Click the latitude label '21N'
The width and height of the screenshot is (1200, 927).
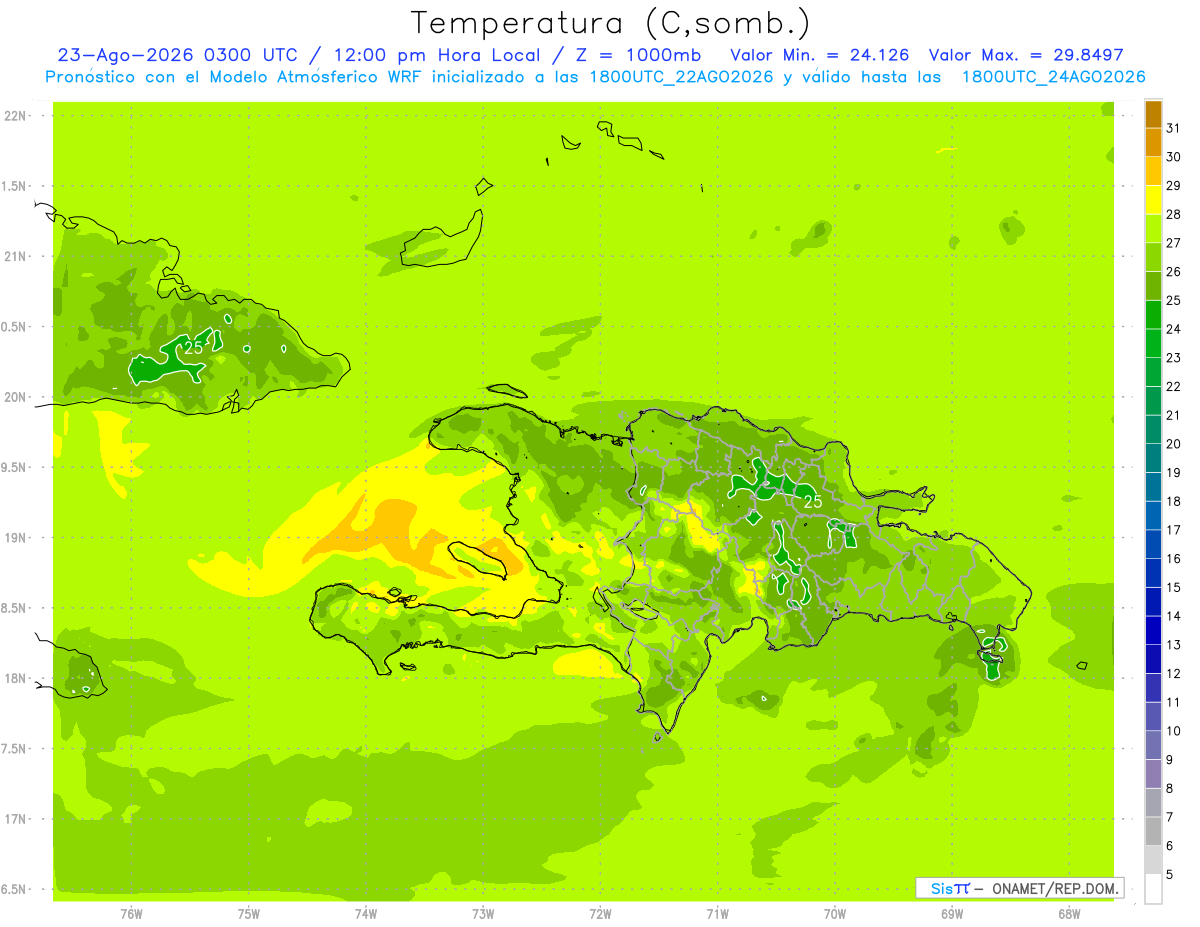pos(14,257)
